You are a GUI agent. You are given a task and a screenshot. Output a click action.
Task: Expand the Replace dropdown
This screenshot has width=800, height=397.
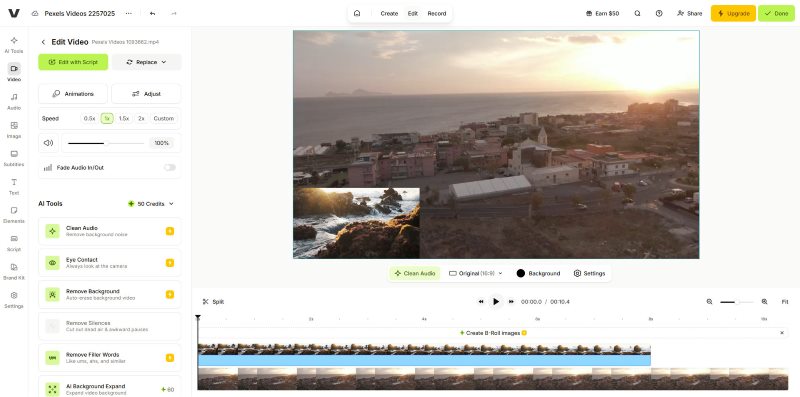146,62
